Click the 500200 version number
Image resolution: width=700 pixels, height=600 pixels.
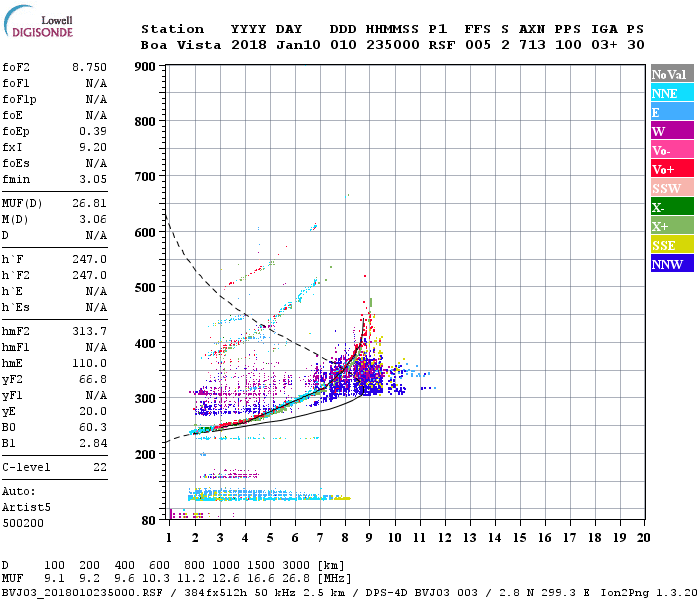23,523
